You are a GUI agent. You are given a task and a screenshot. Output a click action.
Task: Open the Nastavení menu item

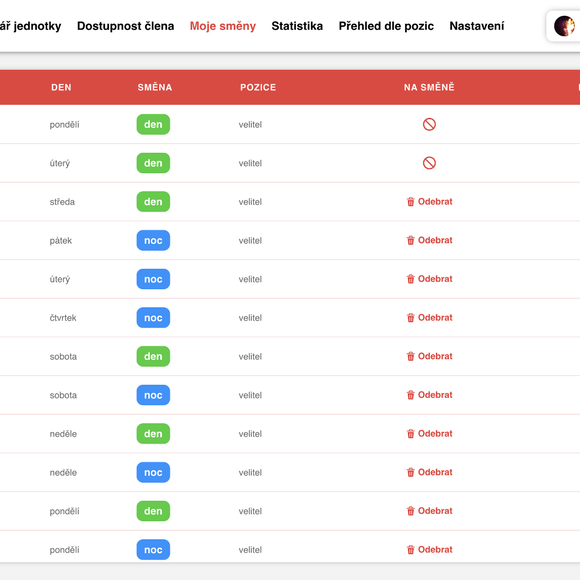point(476,26)
